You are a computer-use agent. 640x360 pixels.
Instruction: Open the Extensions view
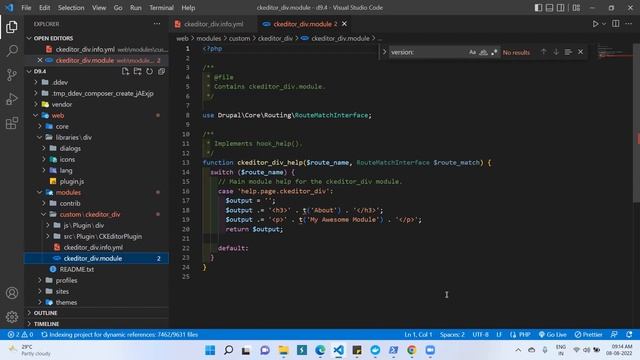pos(12,123)
